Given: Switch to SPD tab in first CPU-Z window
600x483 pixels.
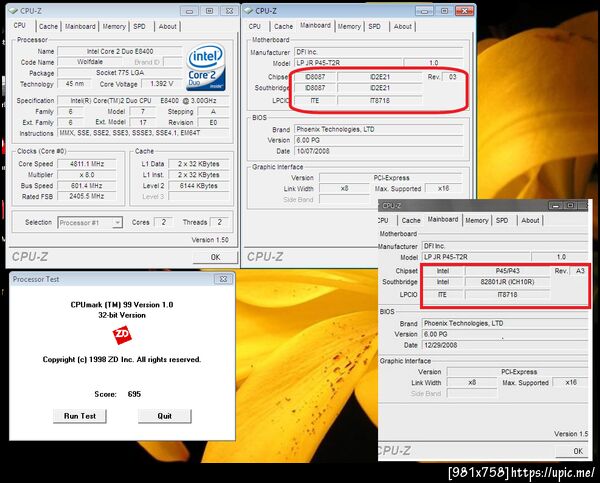Looking at the screenshot, I should (x=139, y=26).
